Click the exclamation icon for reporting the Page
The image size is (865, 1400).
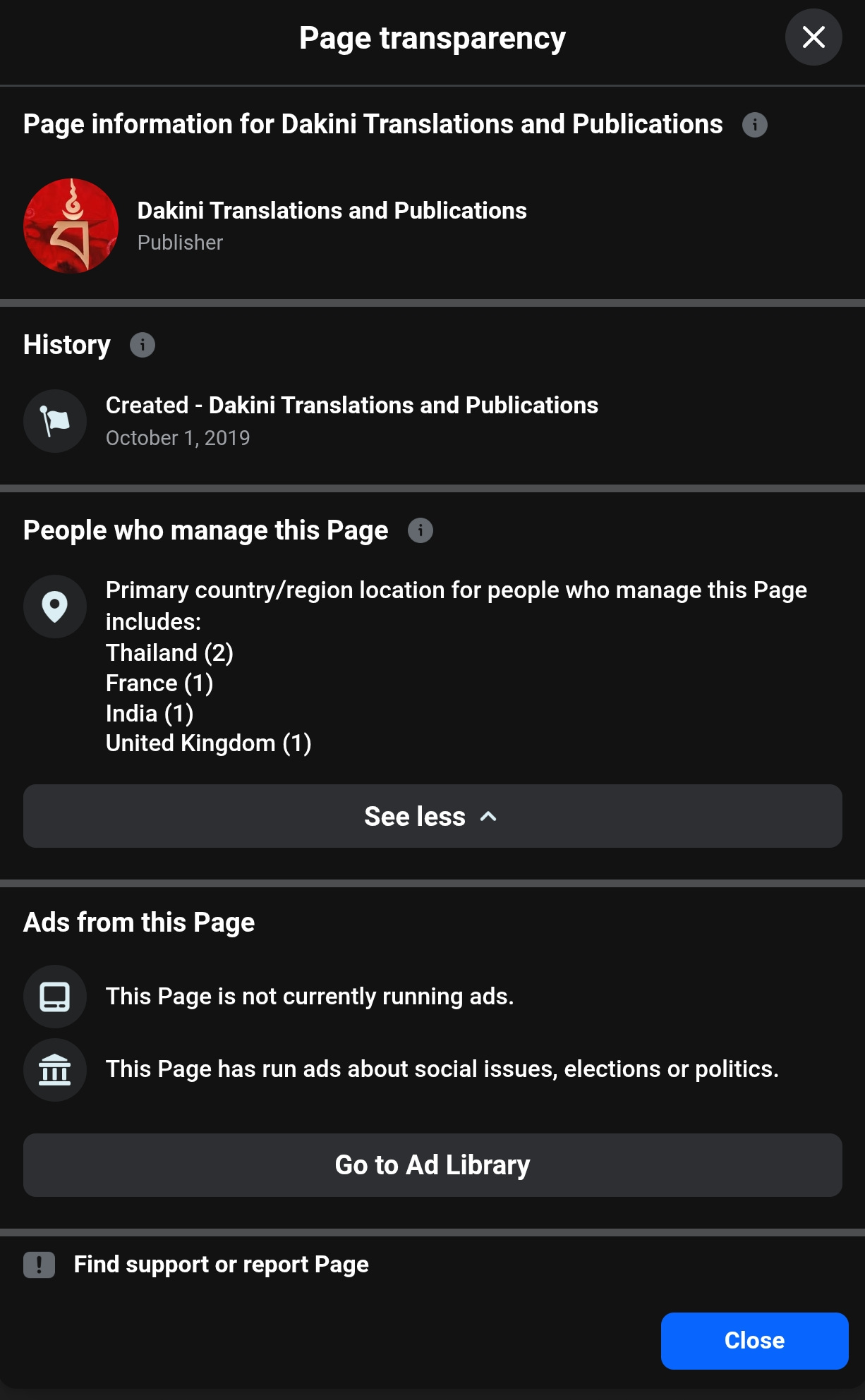pyautogui.click(x=39, y=1265)
